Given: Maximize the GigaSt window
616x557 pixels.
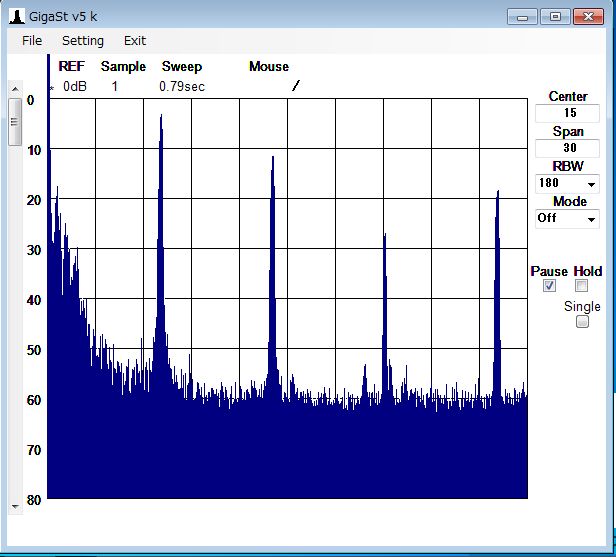Looking at the screenshot, I should click(555, 17).
